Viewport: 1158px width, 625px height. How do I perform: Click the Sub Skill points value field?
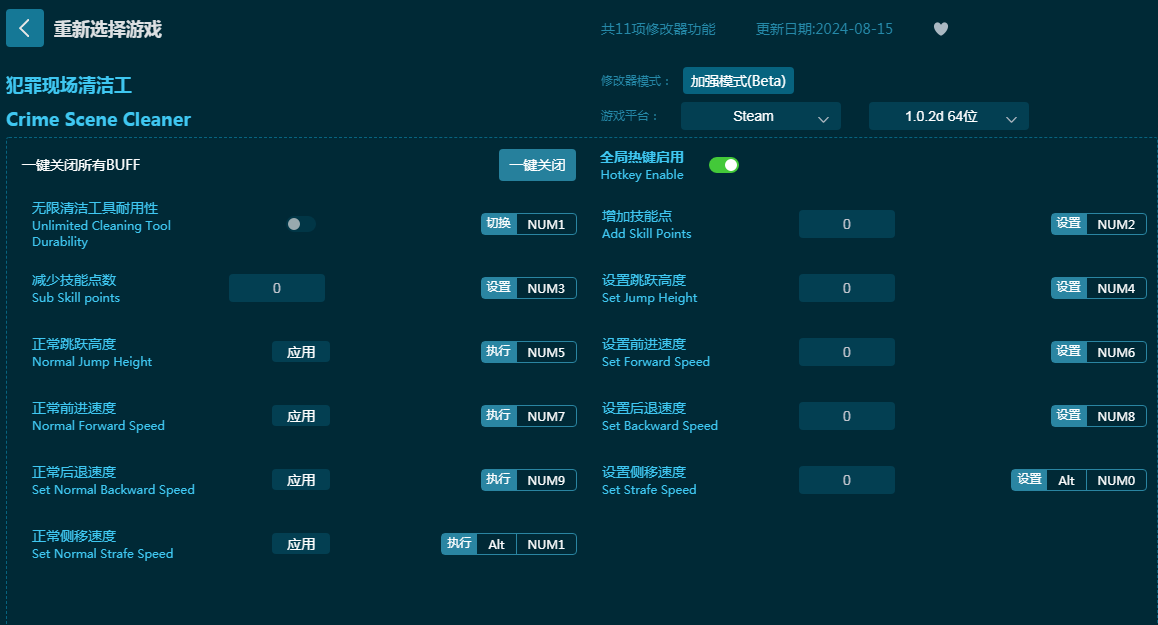(x=277, y=288)
